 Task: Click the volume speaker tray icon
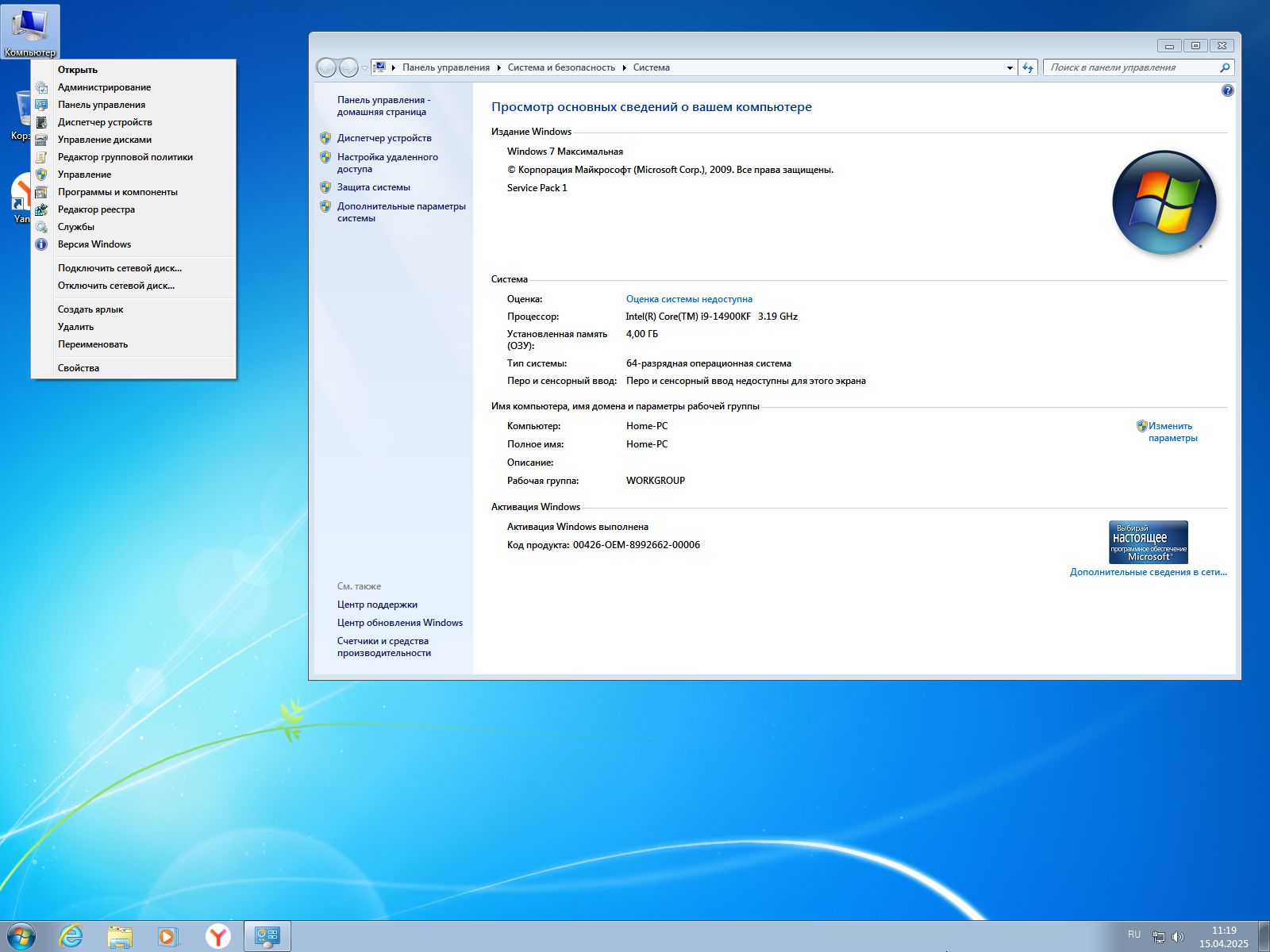[1178, 937]
